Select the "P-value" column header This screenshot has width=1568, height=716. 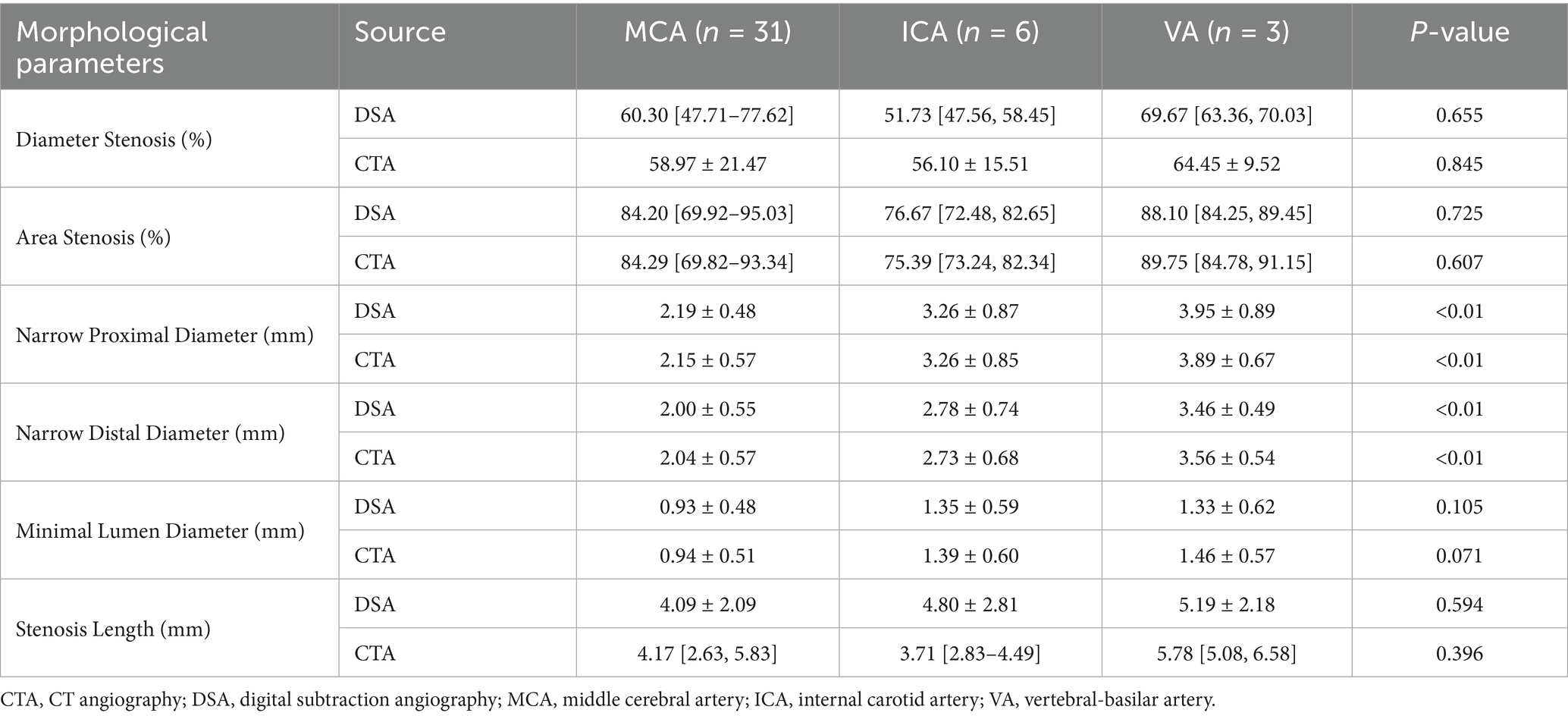point(1459,32)
